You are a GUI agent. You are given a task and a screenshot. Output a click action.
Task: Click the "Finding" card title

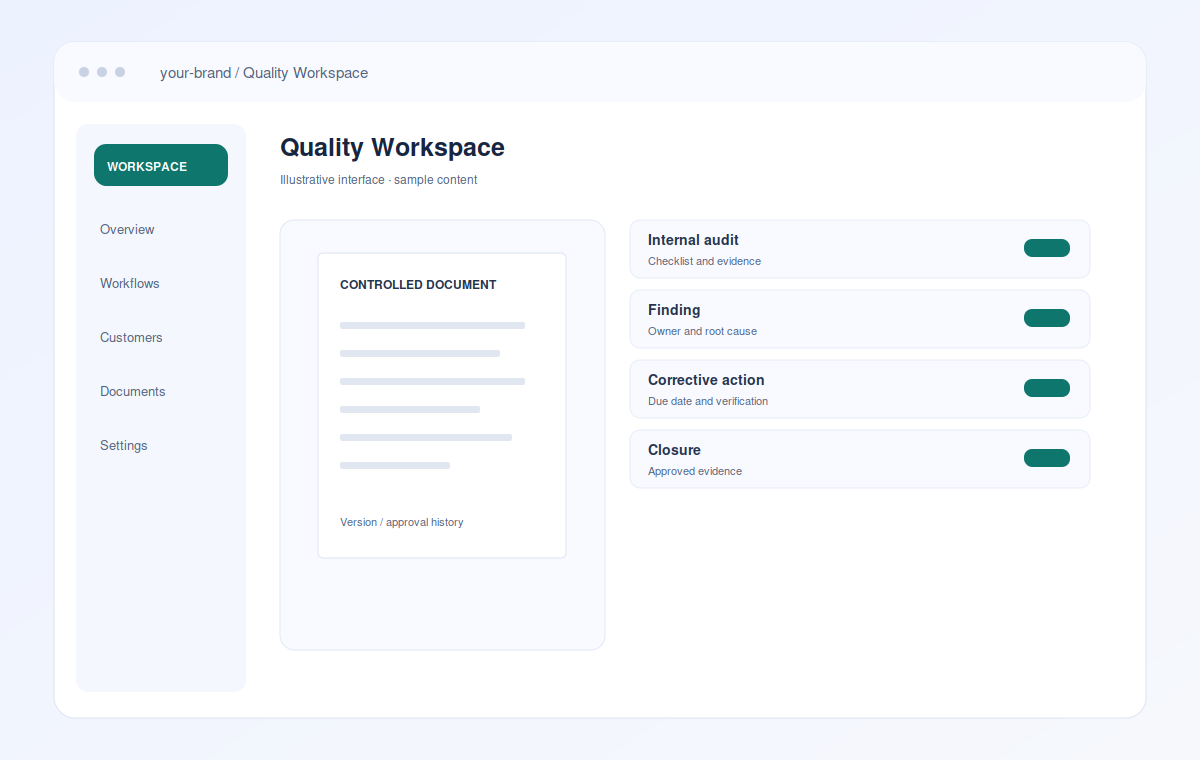click(674, 310)
